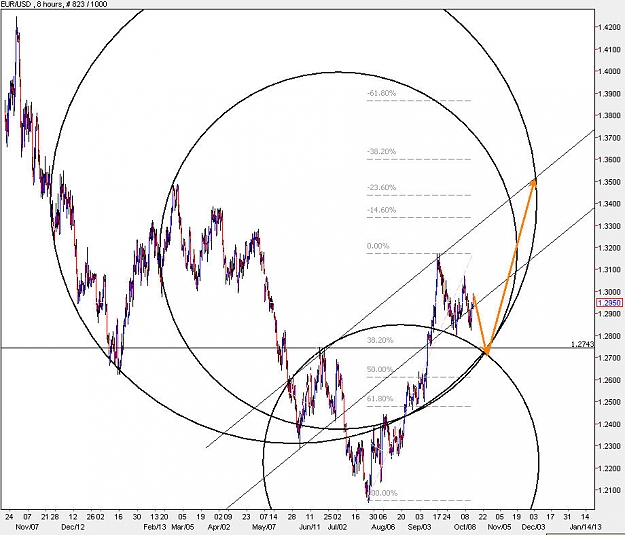The image size is (625, 535).
Task: Click the 1.2200 price axis label
Action: coord(609,468)
